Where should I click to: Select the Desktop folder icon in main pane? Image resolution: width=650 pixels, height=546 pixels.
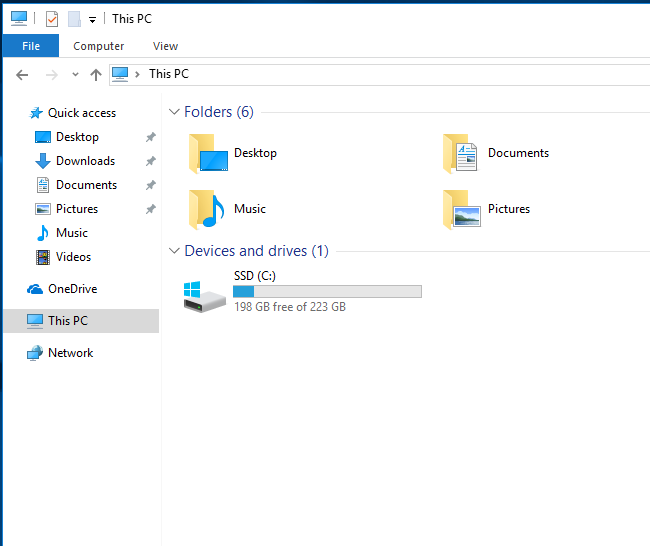pyautogui.click(x=208, y=154)
